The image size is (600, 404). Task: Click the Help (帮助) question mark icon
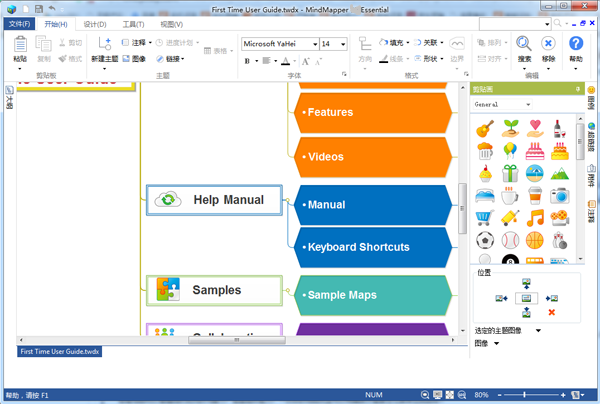pyautogui.click(x=575, y=44)
